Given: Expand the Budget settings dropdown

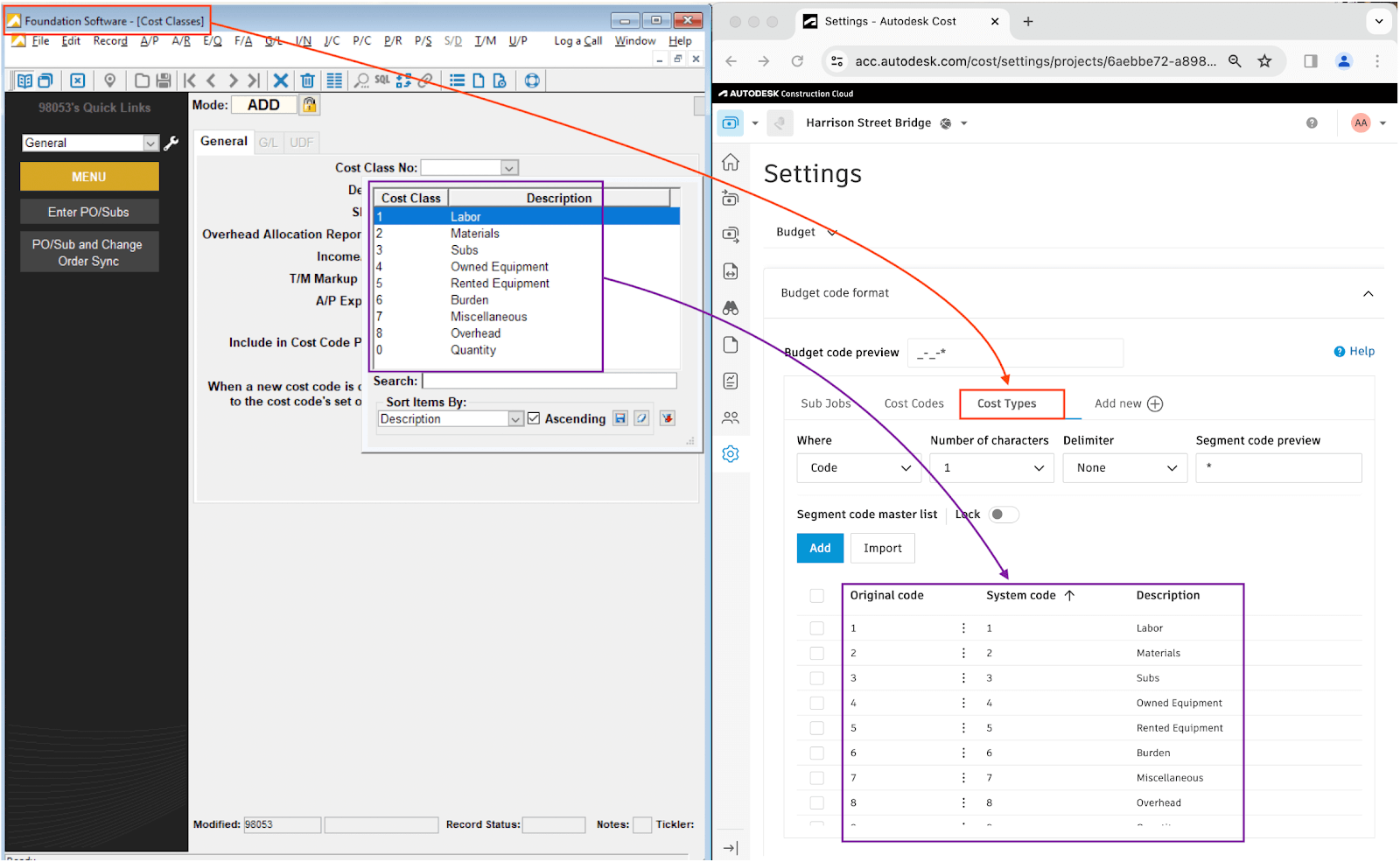Looking at the screenshot, I should click(x=806, y=232).
